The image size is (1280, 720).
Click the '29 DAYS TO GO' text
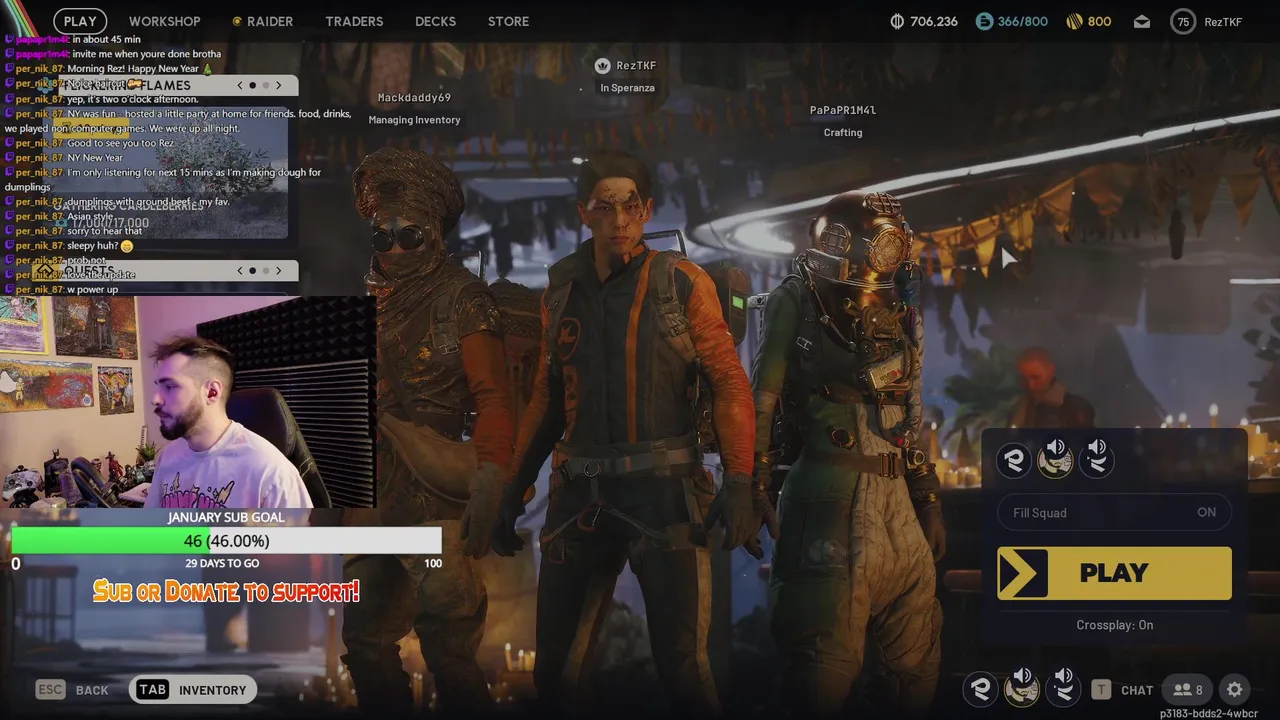point(222,563)
